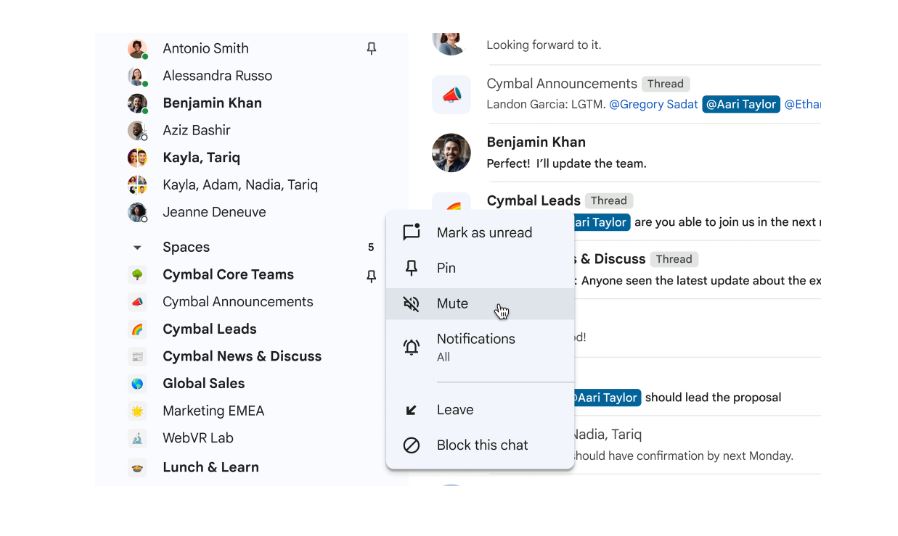Screen dimensions: 898x536
Task: Select Block this chat in the menu
Action: tap(480, 445)
